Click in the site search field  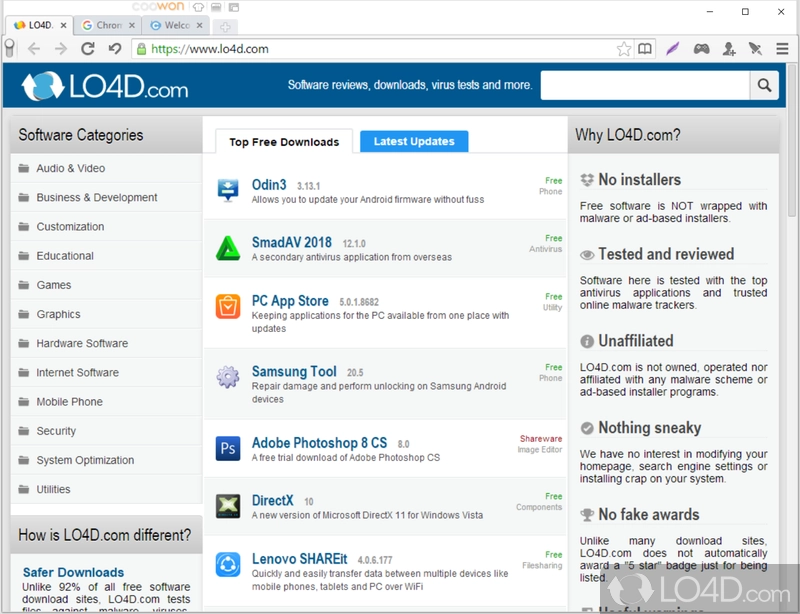[x=645, y=85]
